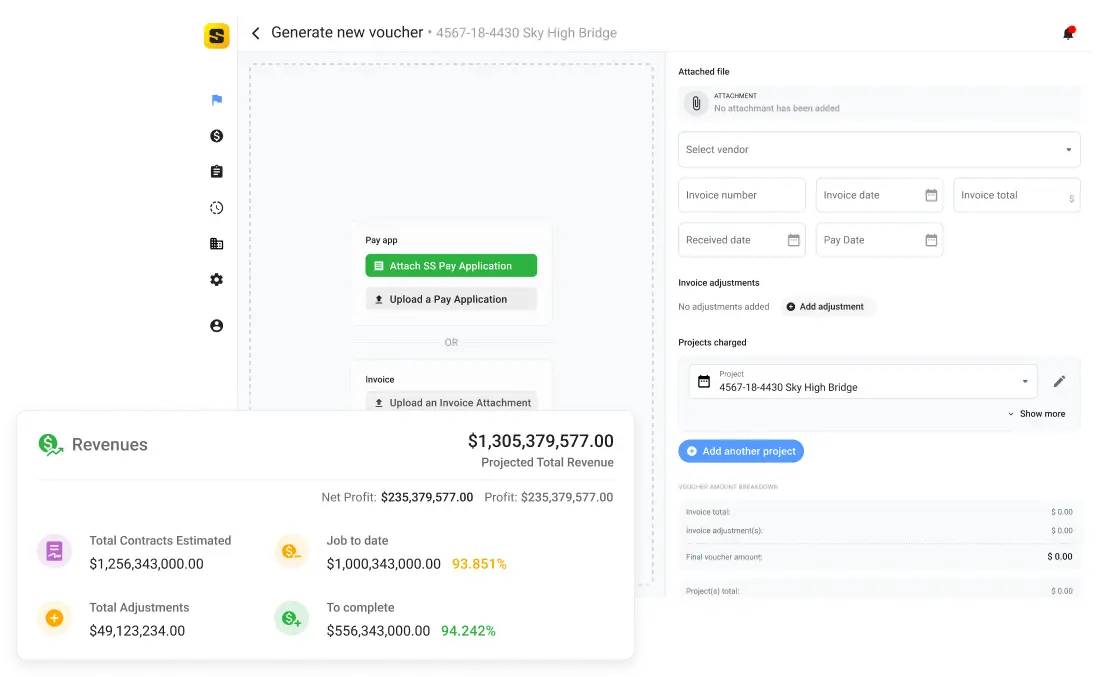1110x677 pixels.
Task: Open the user profile sidebar icon
Action: [x=216, y=326]
